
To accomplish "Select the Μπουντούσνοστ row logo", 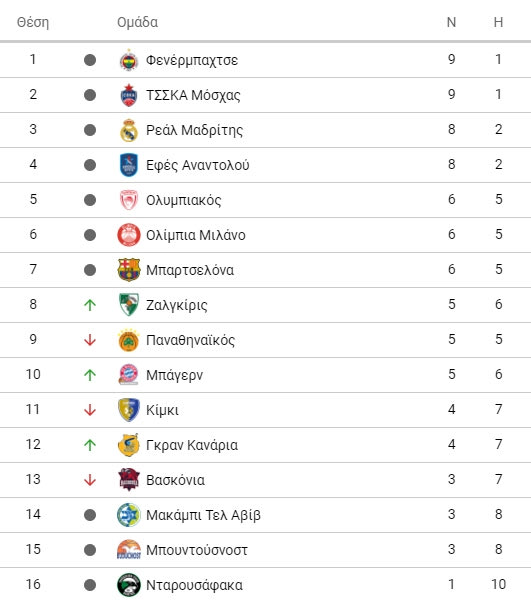I will pos(129,550).
